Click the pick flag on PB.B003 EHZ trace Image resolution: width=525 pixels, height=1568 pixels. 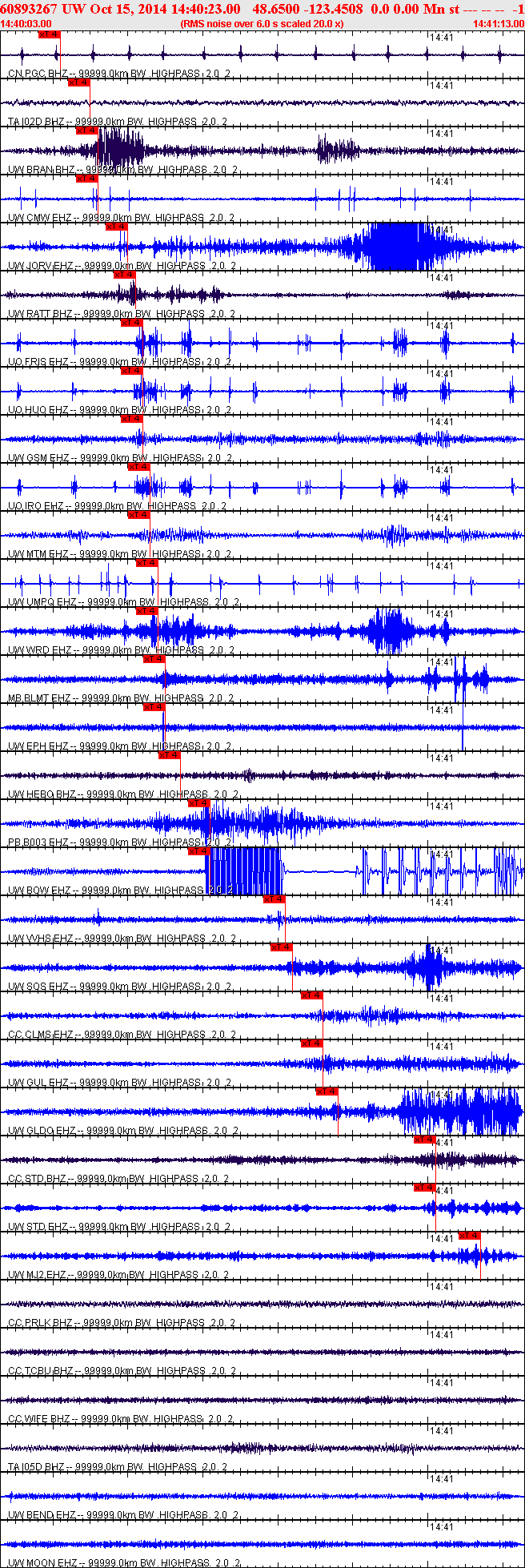click(x=198, y=803)
